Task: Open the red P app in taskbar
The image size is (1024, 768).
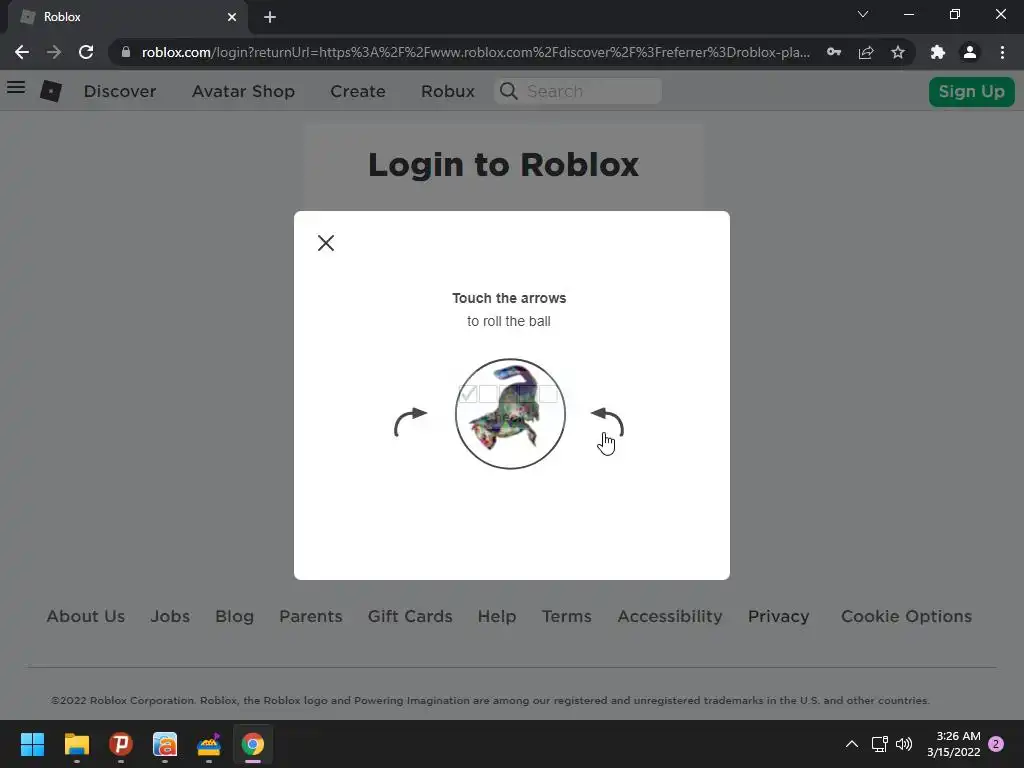Action: coord(121,744)
